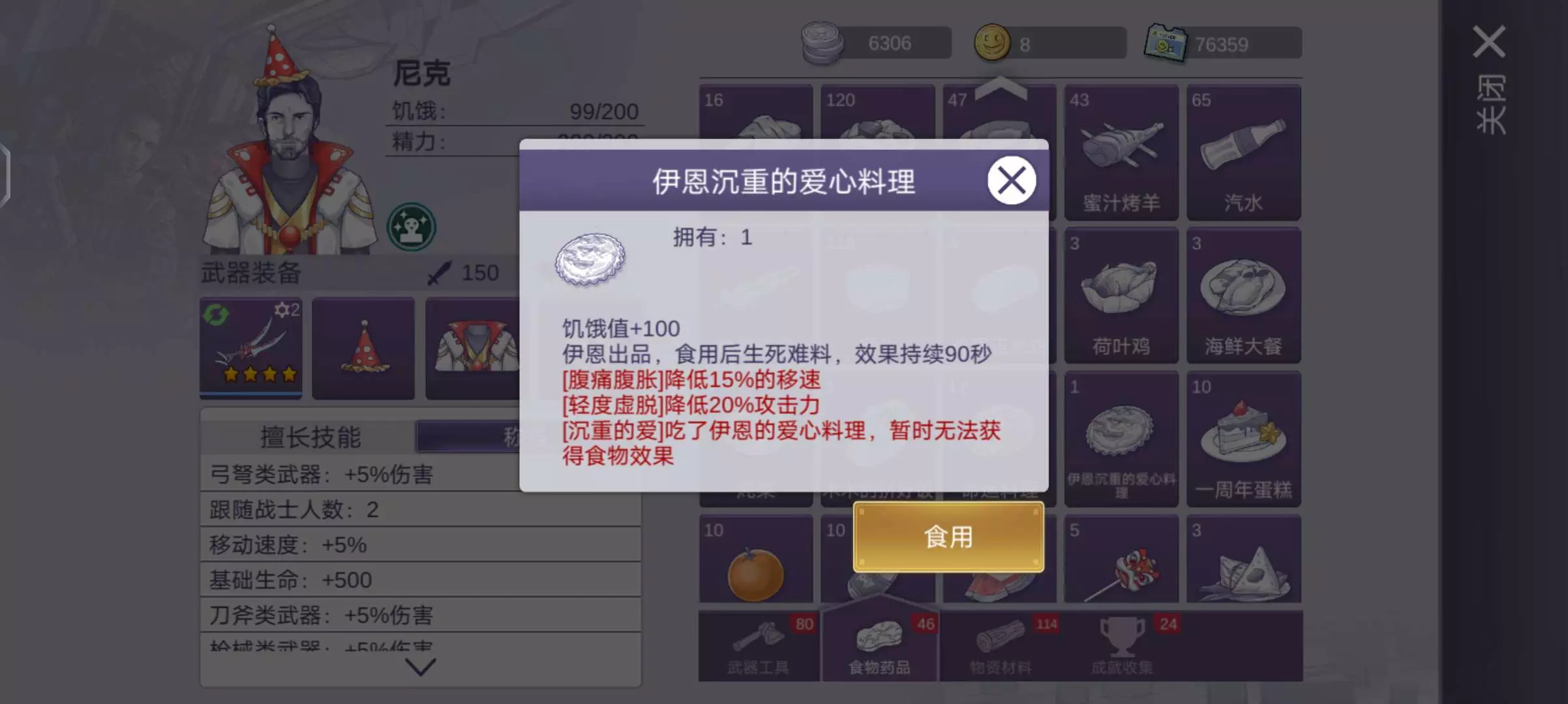Click the 关闭 close panel button

point(1490,80)
